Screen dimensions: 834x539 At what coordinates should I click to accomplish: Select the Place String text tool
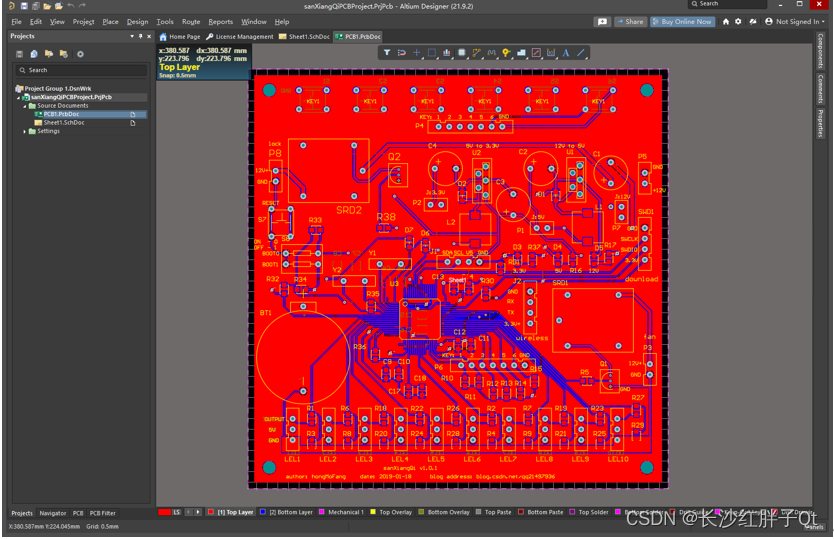pyautogui.click(x=565, y=53)
